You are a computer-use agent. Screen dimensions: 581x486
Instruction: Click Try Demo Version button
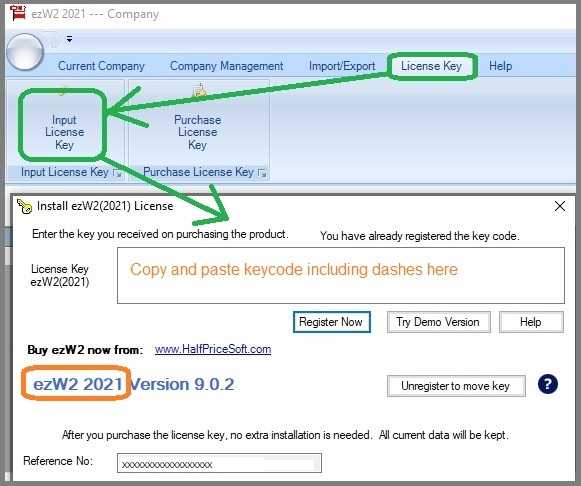[439, 322]
